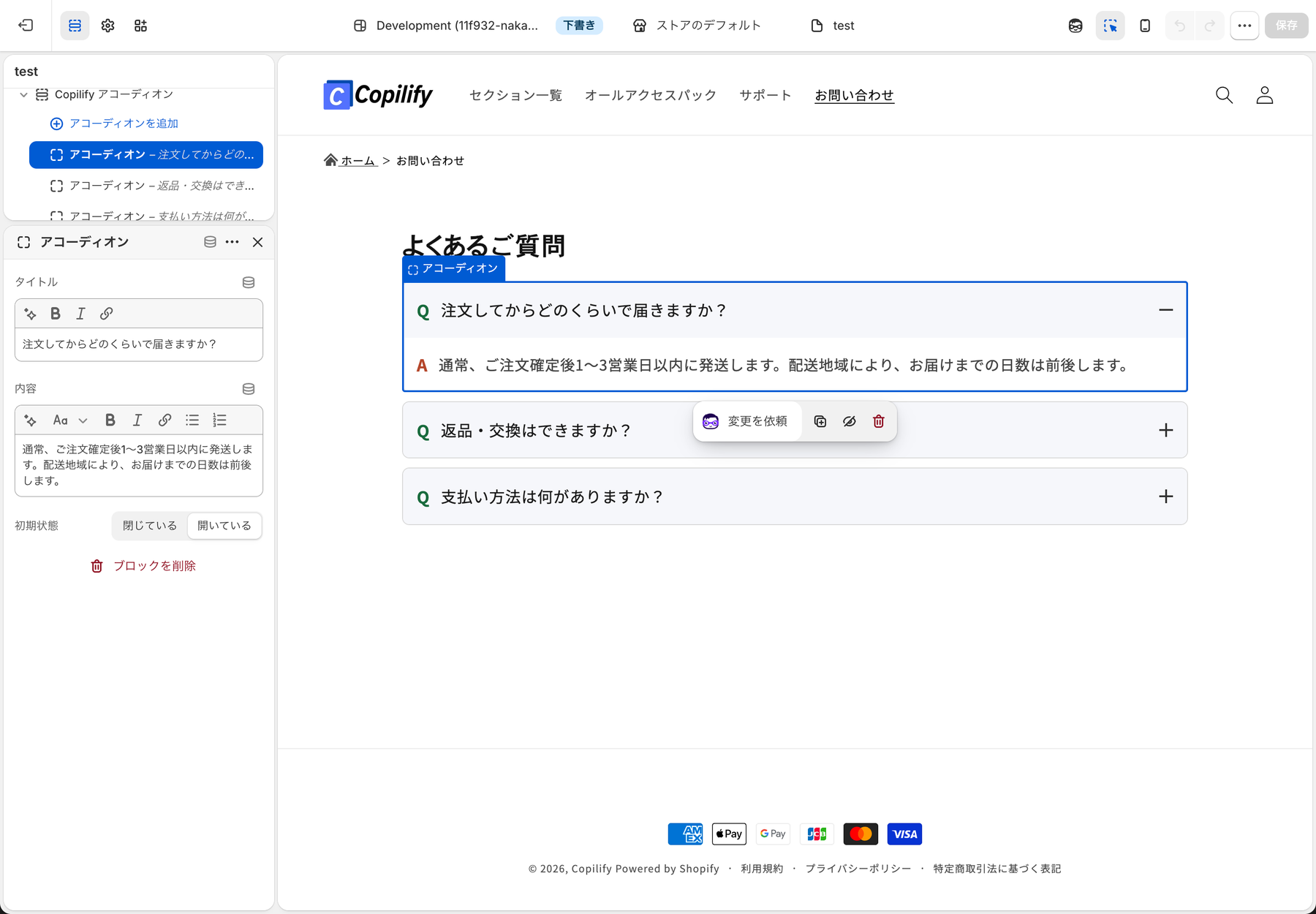This screenshot has height=914, width=1316.
Task: Collapse the Copilify アコーディオン section
Action: tap(23, 94)
